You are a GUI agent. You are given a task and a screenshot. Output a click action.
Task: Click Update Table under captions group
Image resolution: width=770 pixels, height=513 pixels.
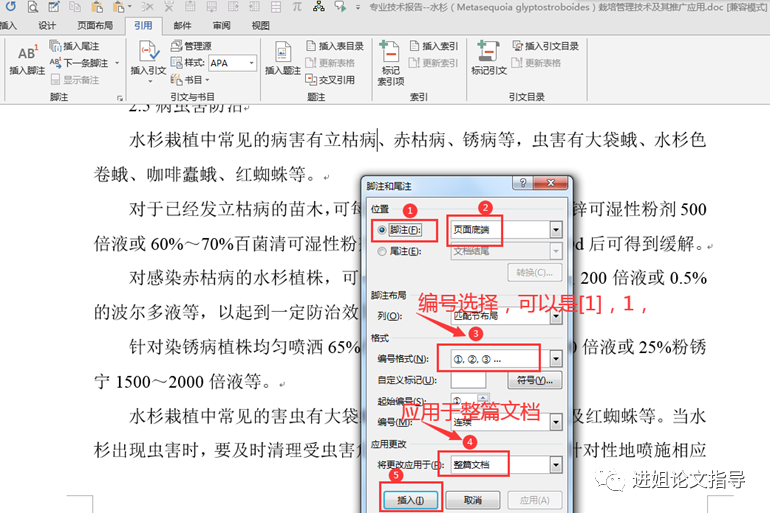tap(330, 63)
